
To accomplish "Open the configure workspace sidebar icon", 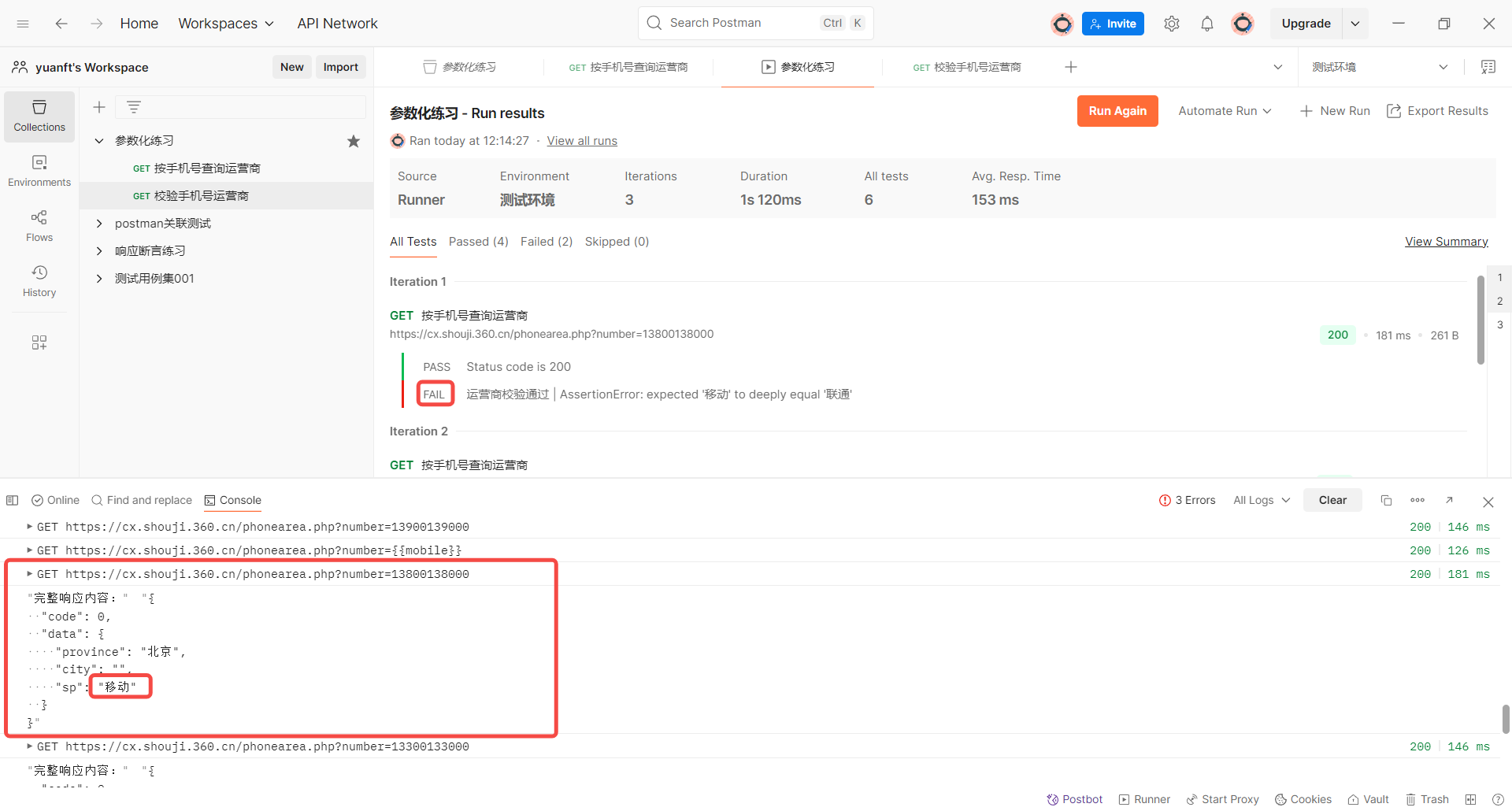I will click(x=39, y=343).
